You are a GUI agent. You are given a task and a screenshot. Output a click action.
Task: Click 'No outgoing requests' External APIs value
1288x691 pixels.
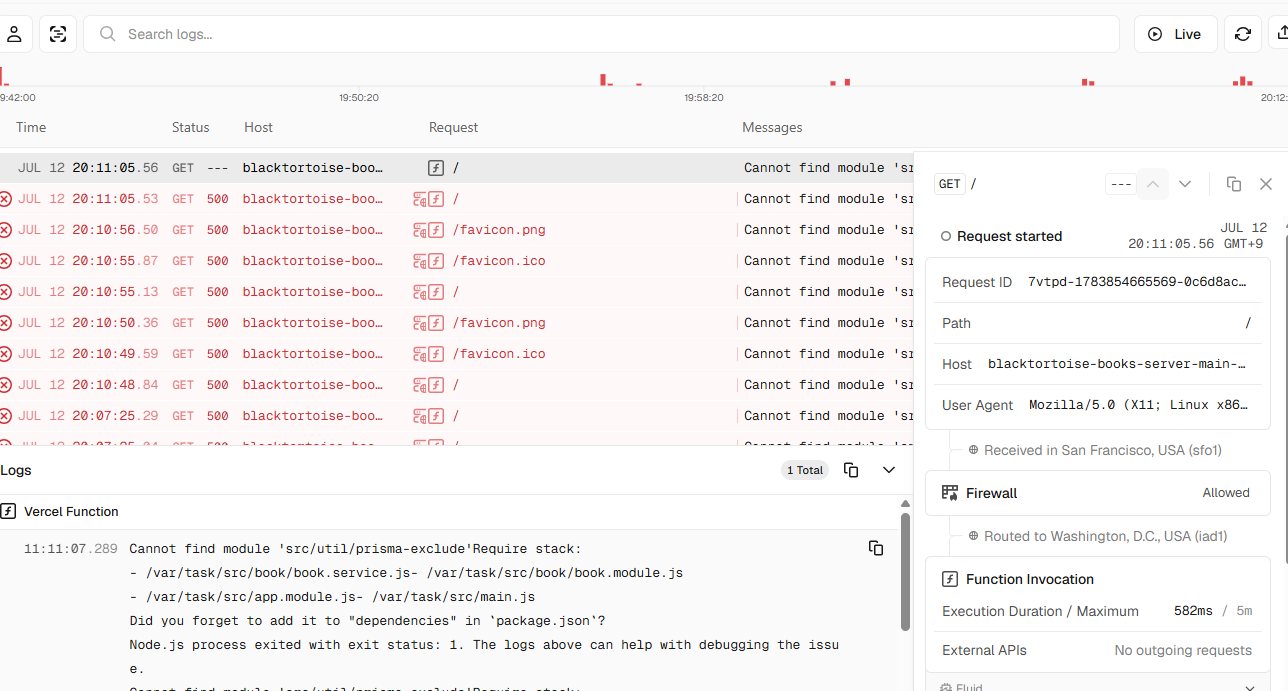[x=1183, y=650]
